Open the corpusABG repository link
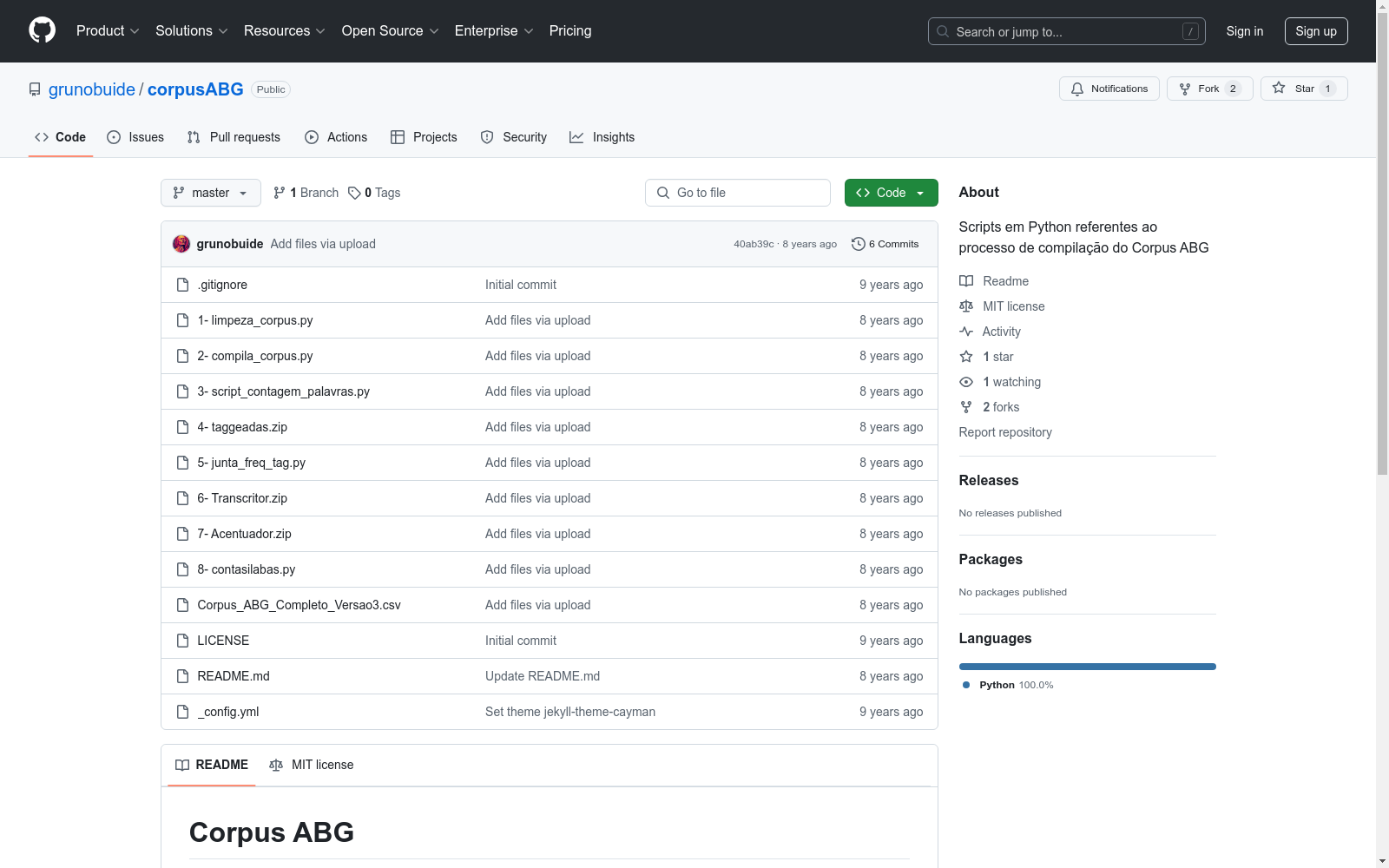Viewport: 1389px width, 868px height. click(195, 89)
